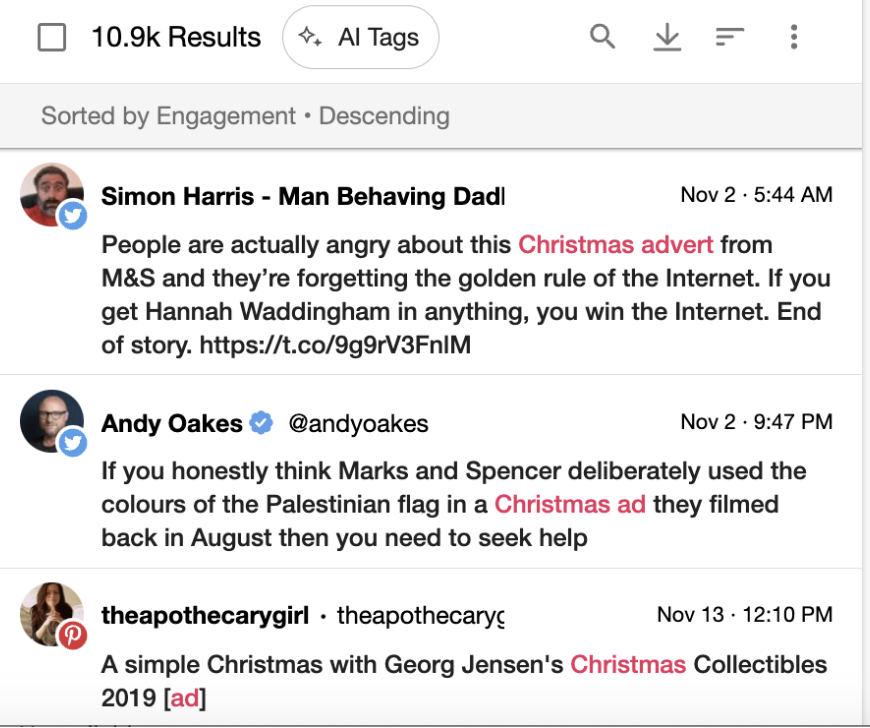870x728 pixels.
Task: Click theapothecarygirl's Pinterest badge icon
Action: (x=73, y=635)
